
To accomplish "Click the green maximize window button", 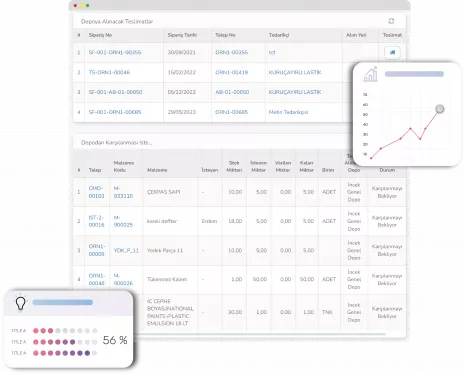I will pyautogui.click(x=88, y=5).
